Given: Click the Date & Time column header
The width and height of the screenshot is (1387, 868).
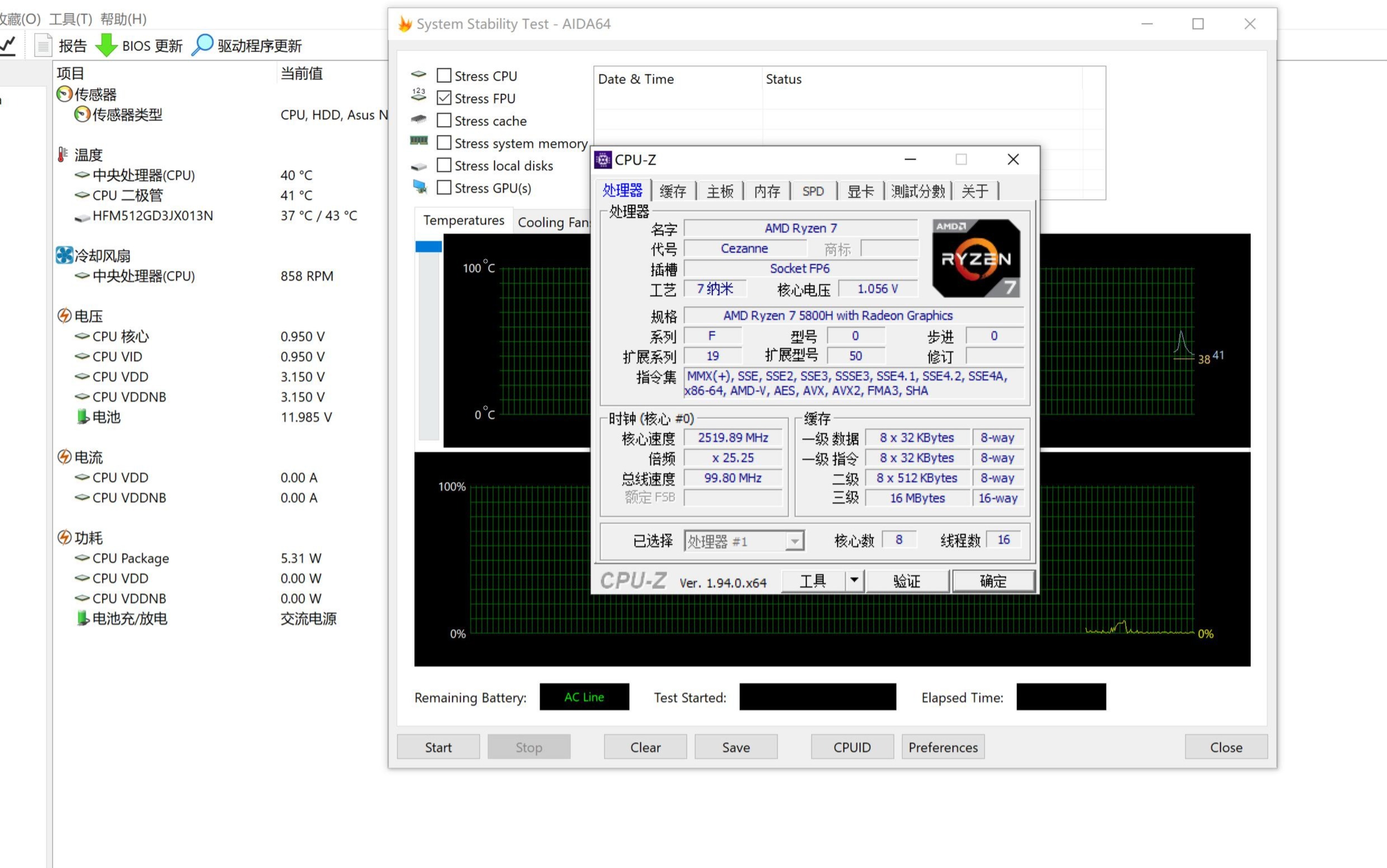Looking at the screenshot, I should pos(678,79).
